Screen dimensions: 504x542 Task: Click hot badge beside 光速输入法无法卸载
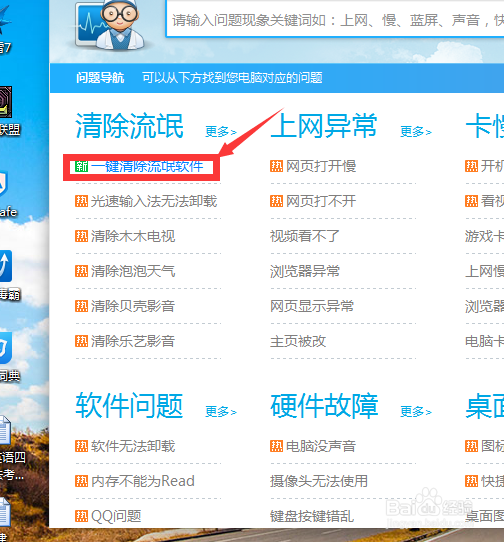click(82, 201)
